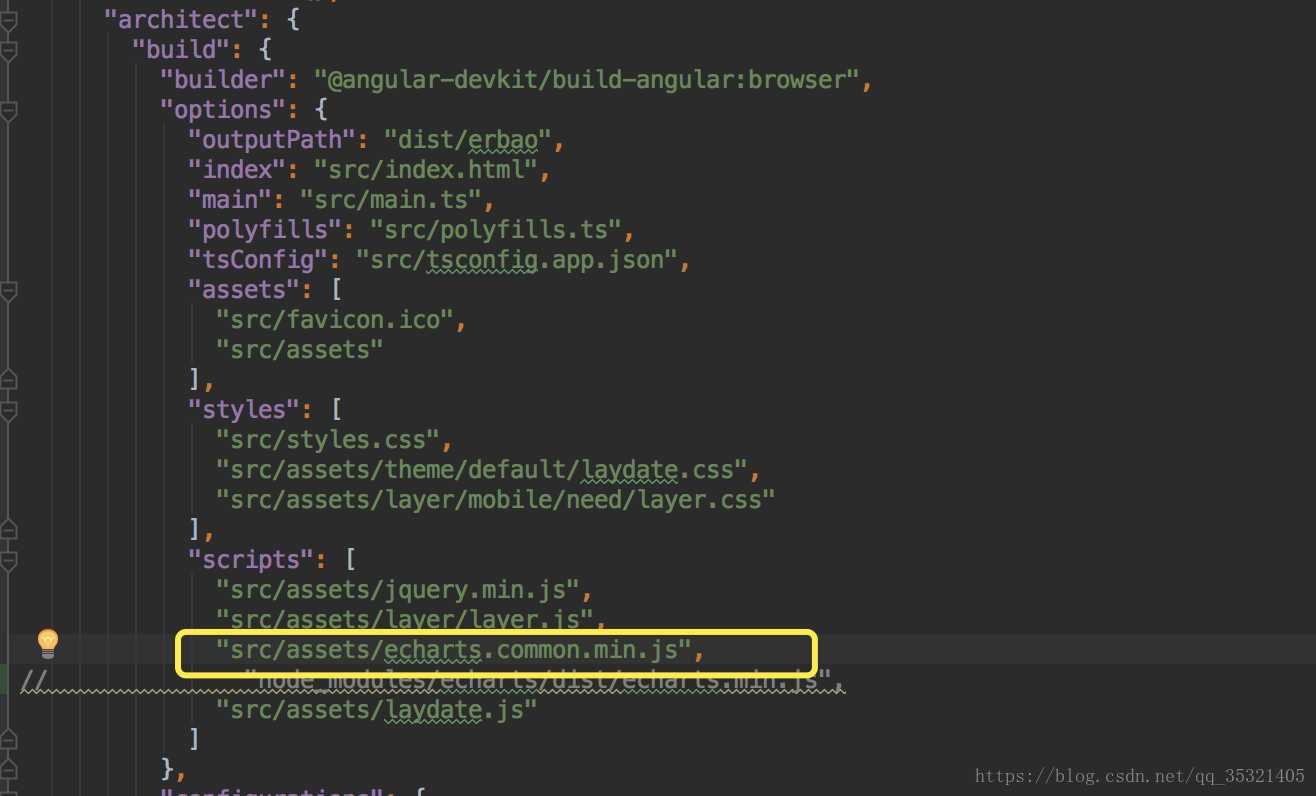Click the "src/assets/jquery.min.js" entry
This screenshot has width=1316, height=796.
398,589
